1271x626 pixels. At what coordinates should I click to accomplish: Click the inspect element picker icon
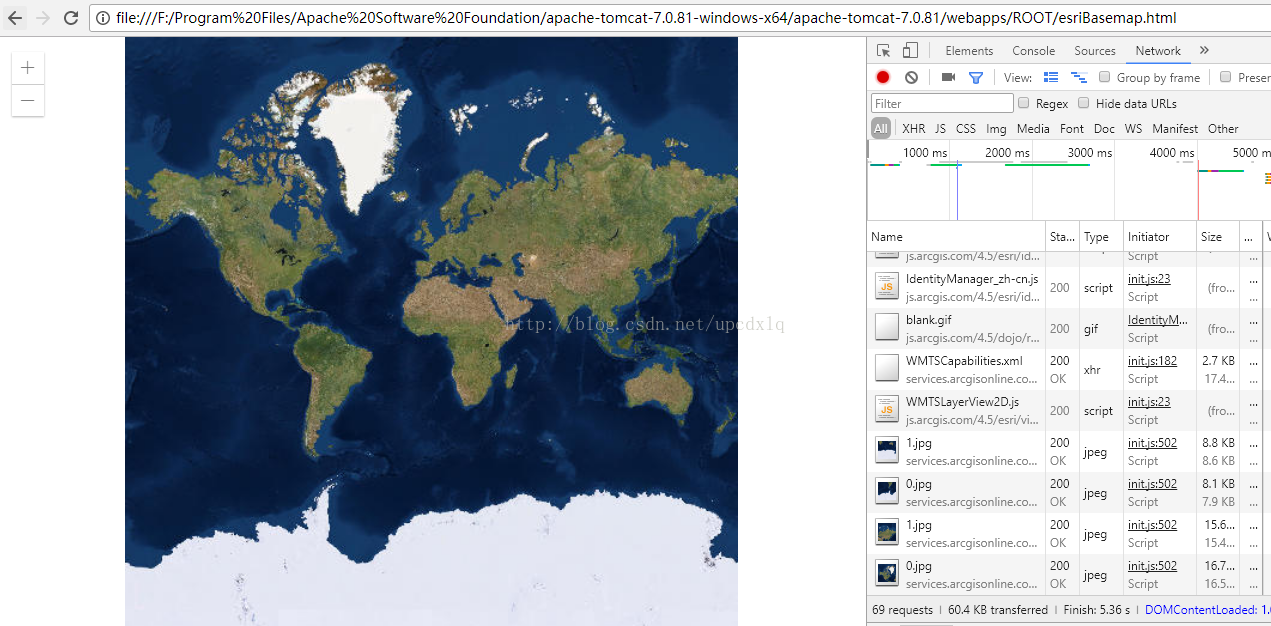click(884, 51)
